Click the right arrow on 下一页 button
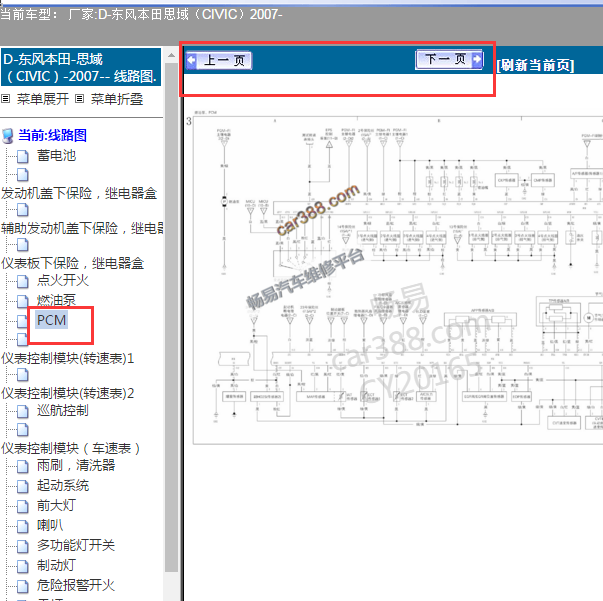 pos(477,59)
